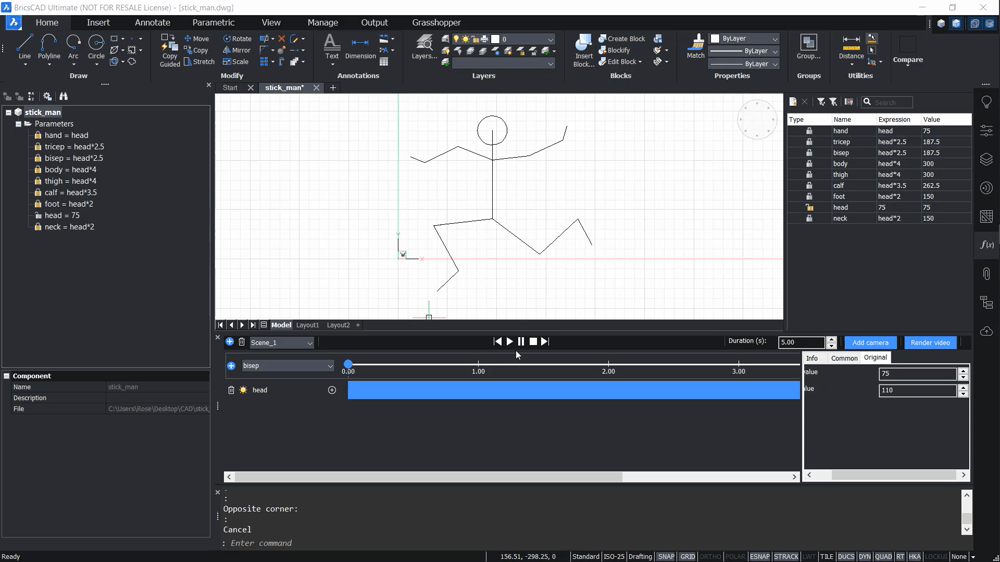Viewport: 1000px width, 562px height.
Task: Toggle SNAP in status bar
Action: (x=666, y=556)
